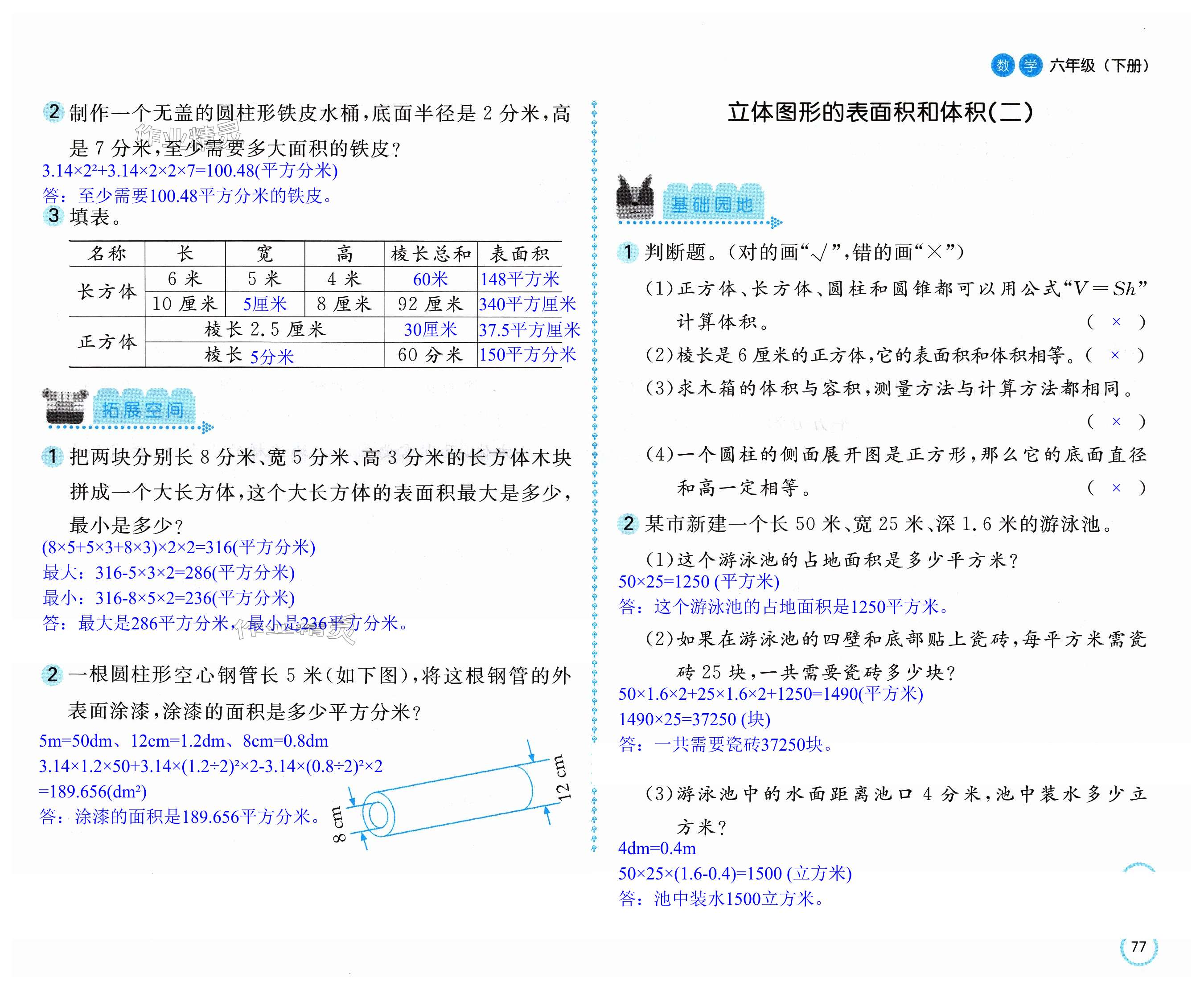1204x990 pixels.
Task: Click the table cell '60 分米'
Action: click(x=431, y=355)
